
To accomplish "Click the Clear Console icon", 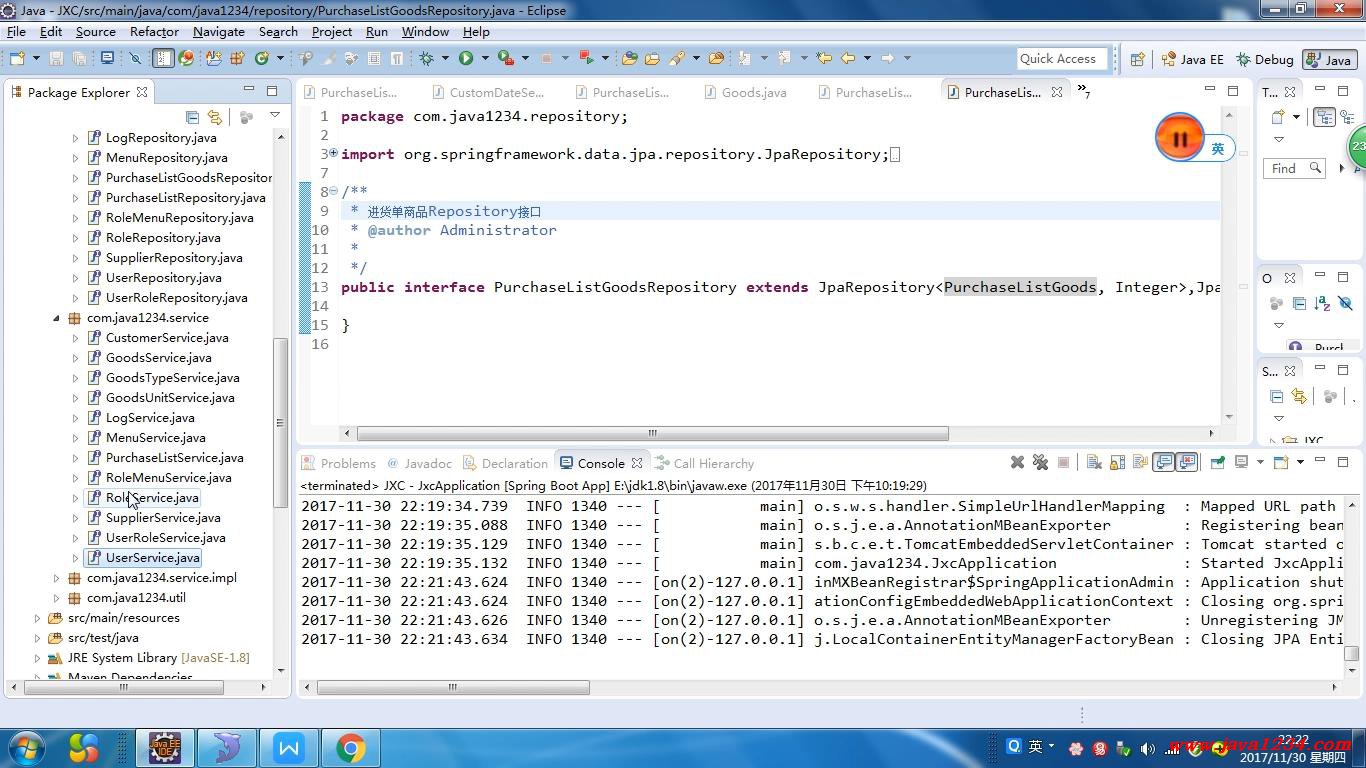I will click(1094, 462).
